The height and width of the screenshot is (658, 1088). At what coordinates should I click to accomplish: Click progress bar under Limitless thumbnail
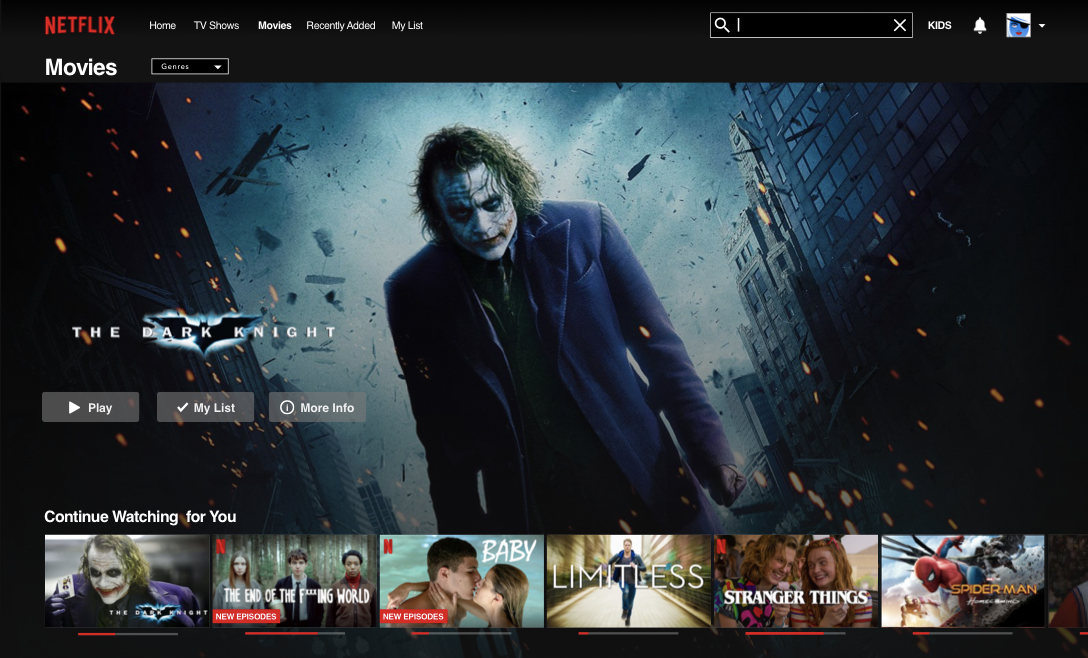[629, 634]
